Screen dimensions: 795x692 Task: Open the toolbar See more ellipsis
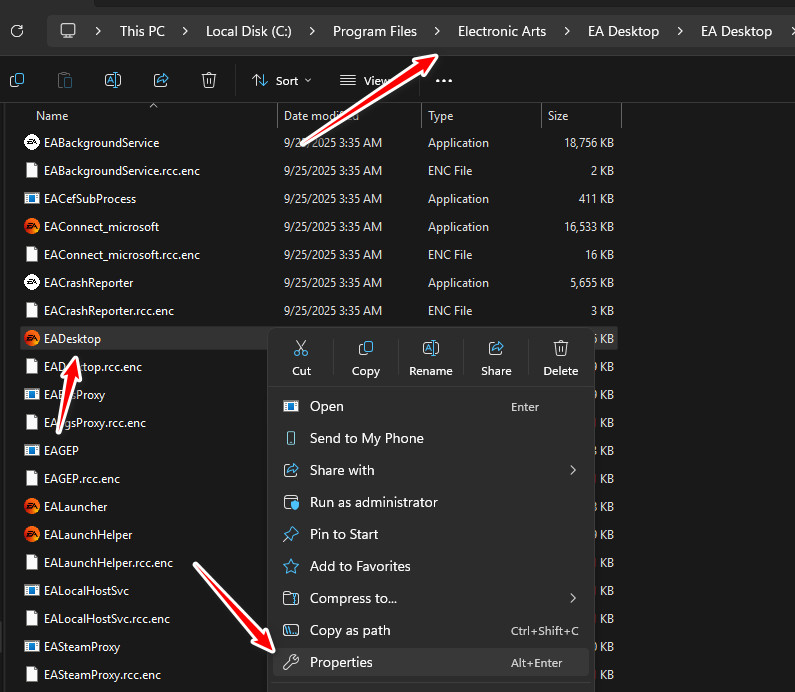[444, 81]
